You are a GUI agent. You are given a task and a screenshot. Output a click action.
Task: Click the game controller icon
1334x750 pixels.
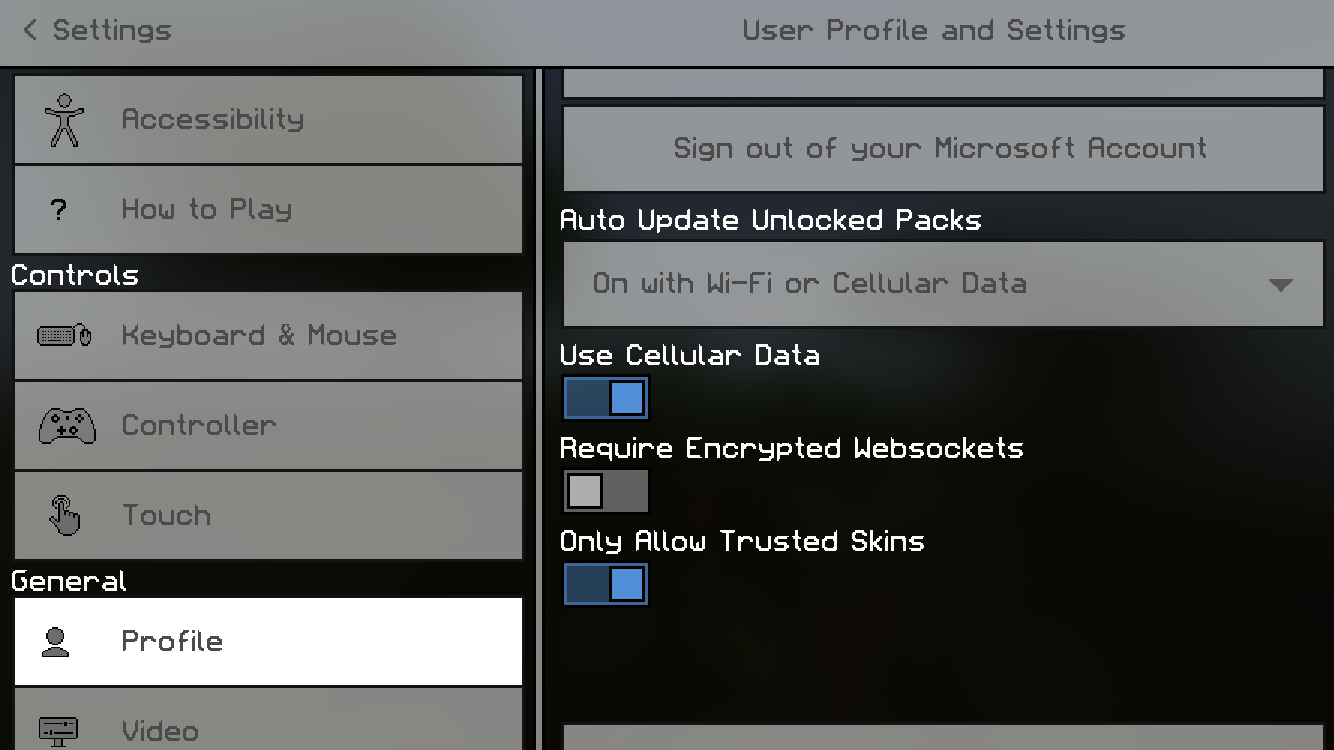pos(67,426)
